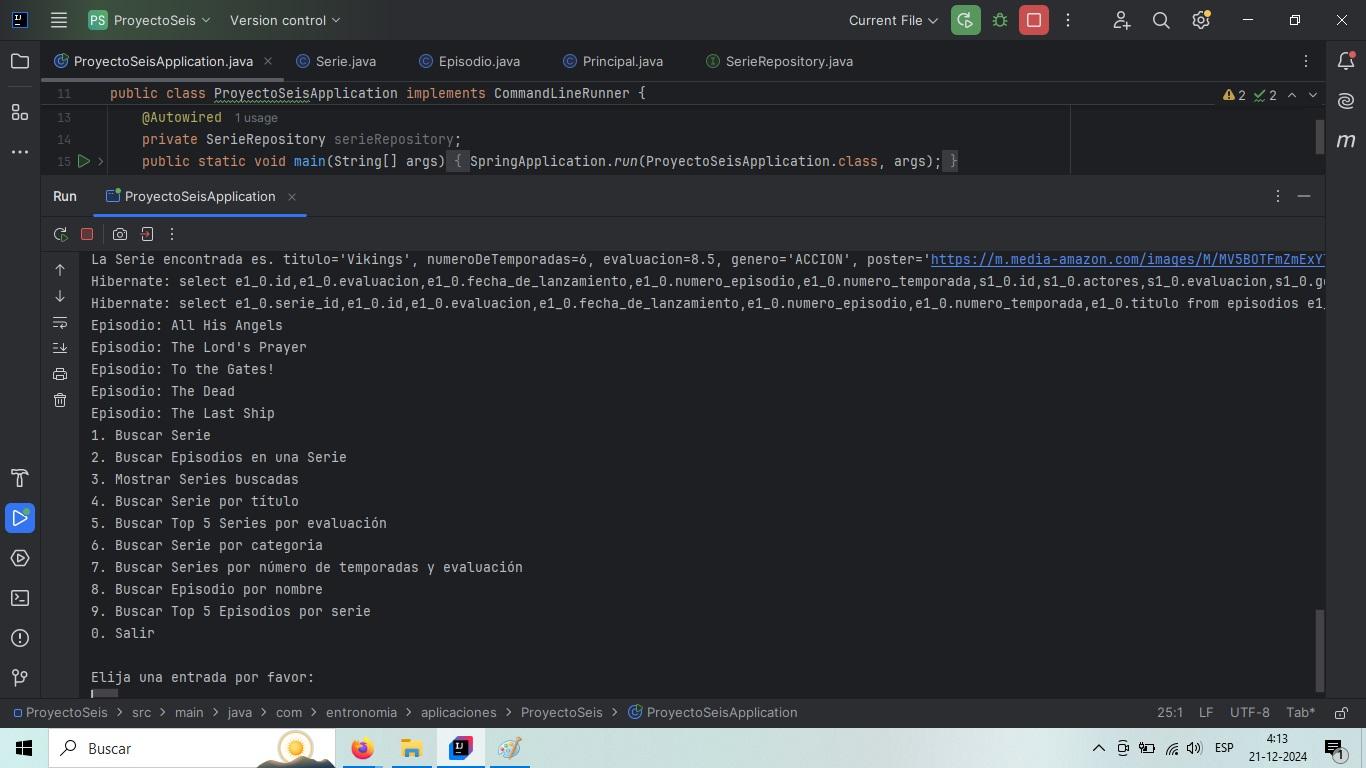Open the Build tool window
This screenshot has width=1366, height=768.
[20, 478]
